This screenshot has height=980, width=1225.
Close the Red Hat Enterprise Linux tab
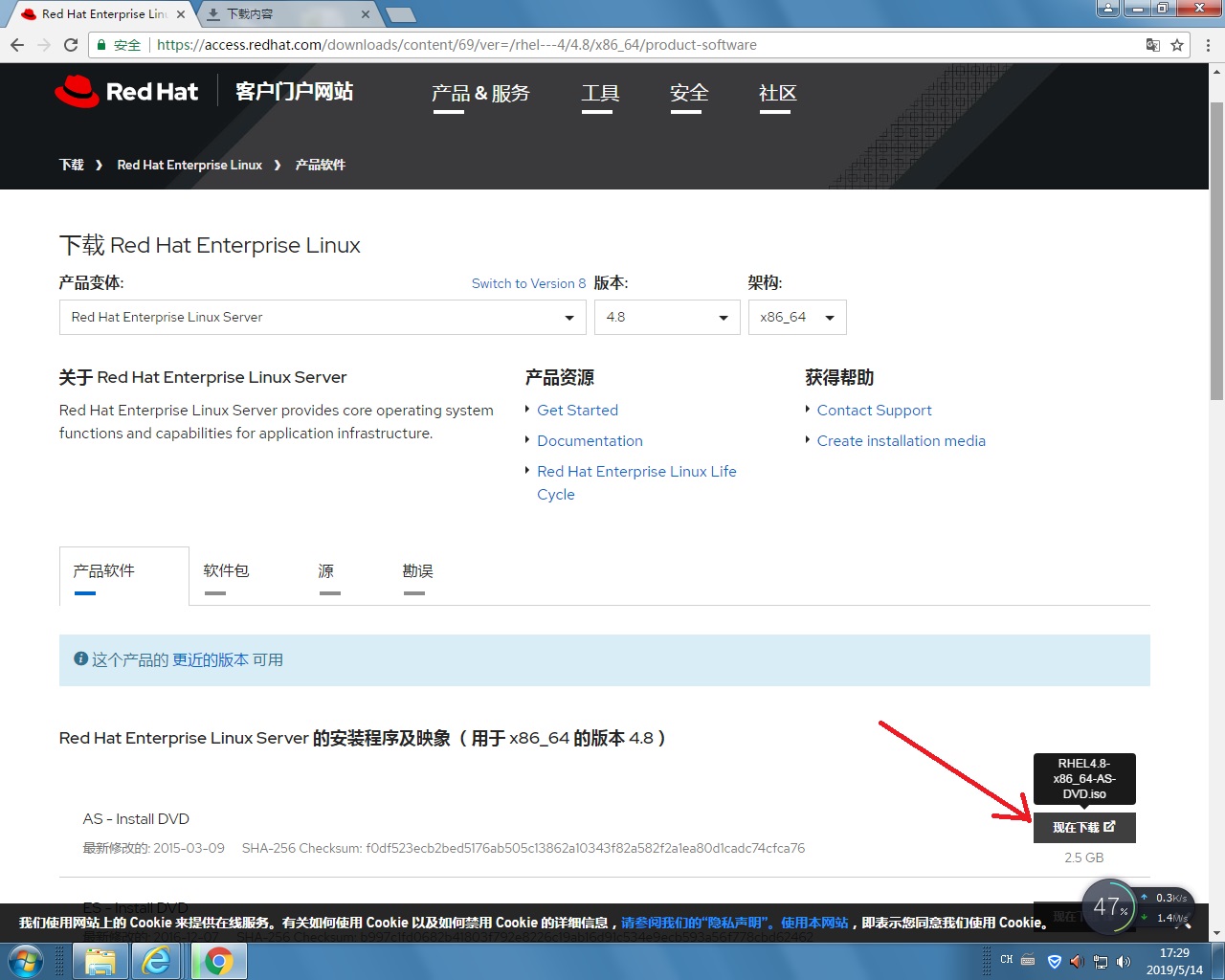(181, 14)
